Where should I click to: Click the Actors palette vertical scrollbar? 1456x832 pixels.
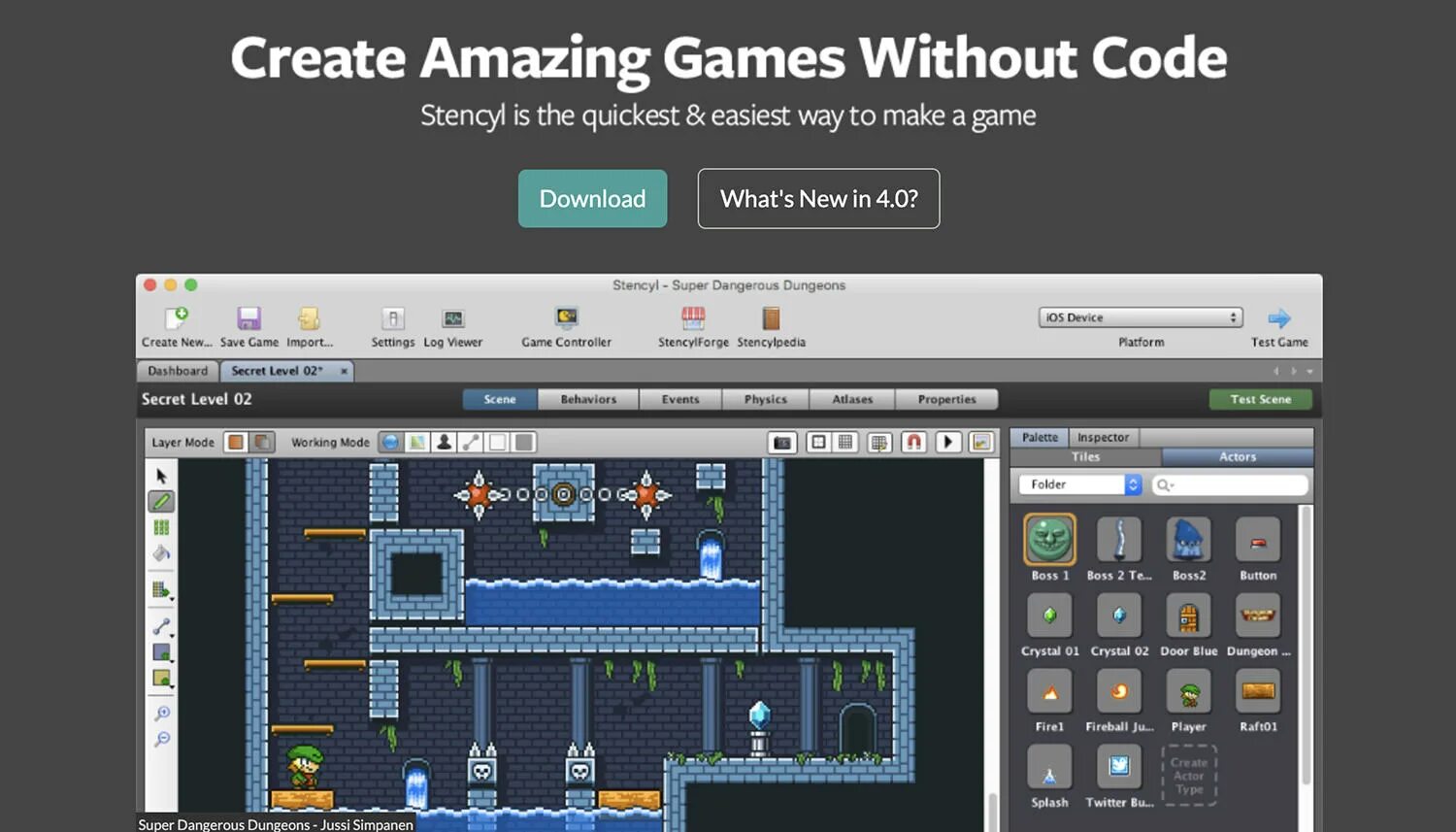[x=1307, y=646]
